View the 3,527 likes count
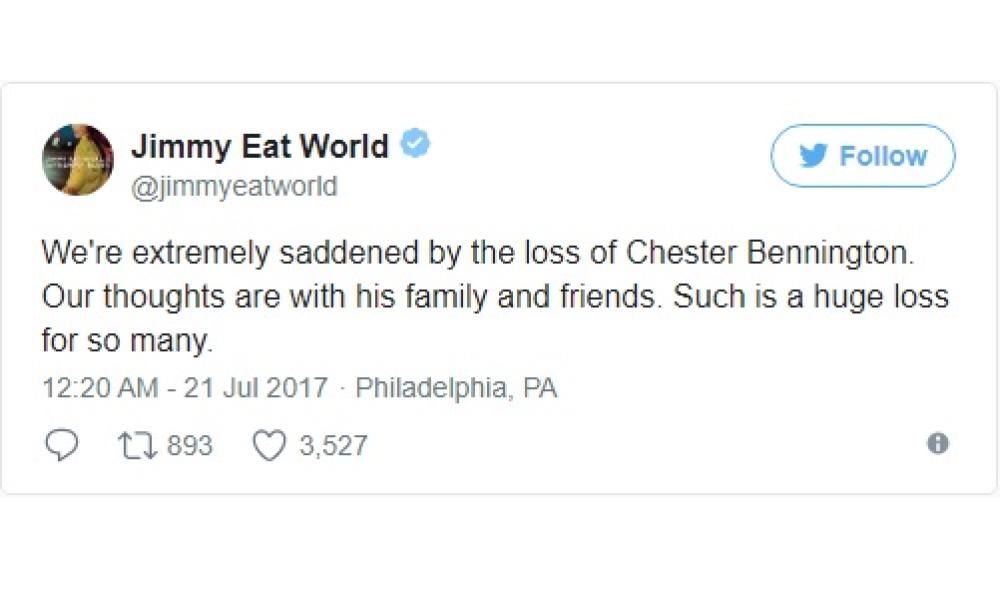This screenshot has width=1000, height=590. point(333,445)
